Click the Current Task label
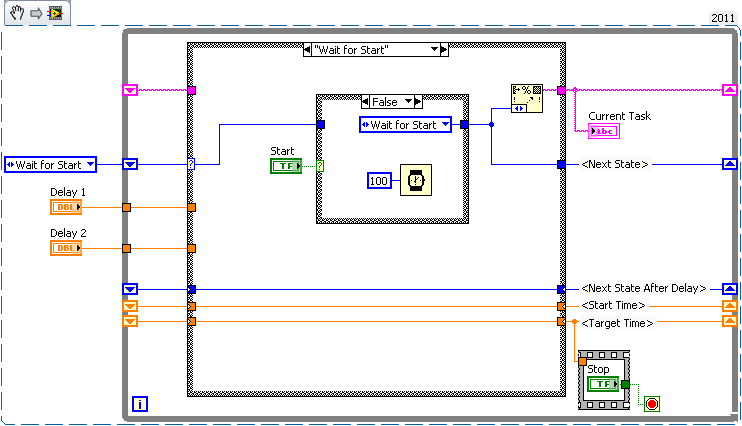 click(619, 116)
